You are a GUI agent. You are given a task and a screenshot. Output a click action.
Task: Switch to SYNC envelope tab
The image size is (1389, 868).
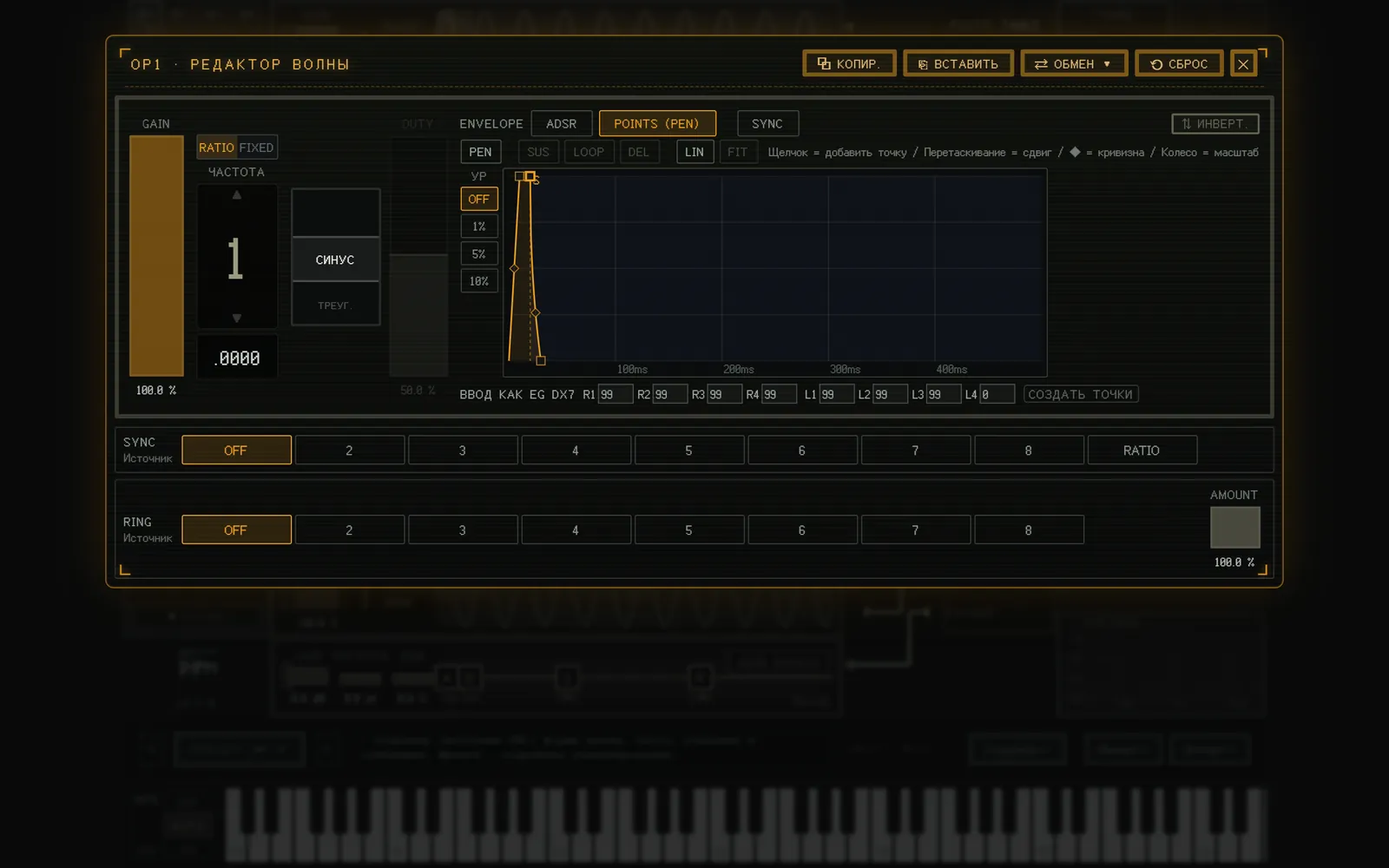[x=767, y=123]
